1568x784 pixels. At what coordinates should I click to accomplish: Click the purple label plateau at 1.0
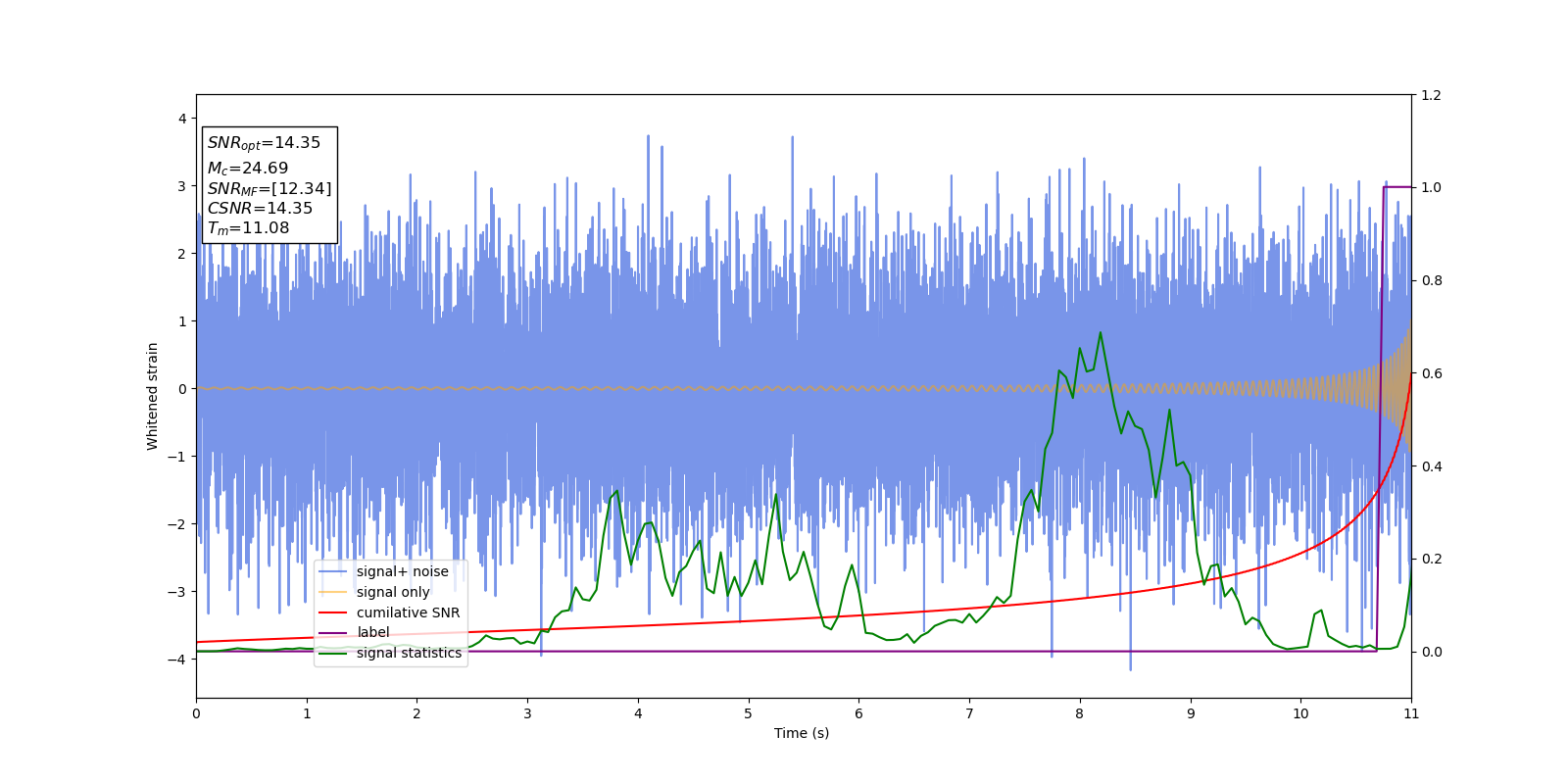tap(1397, 187)
